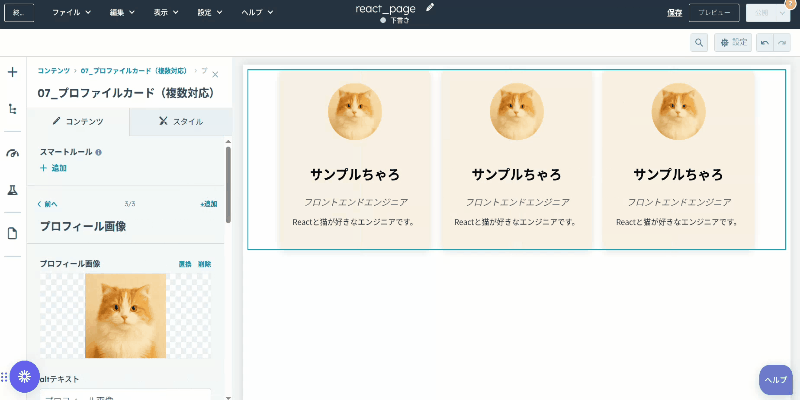Screen dimensions: 800x400
Task: Click the alt text input field
Action: [126, 394]
